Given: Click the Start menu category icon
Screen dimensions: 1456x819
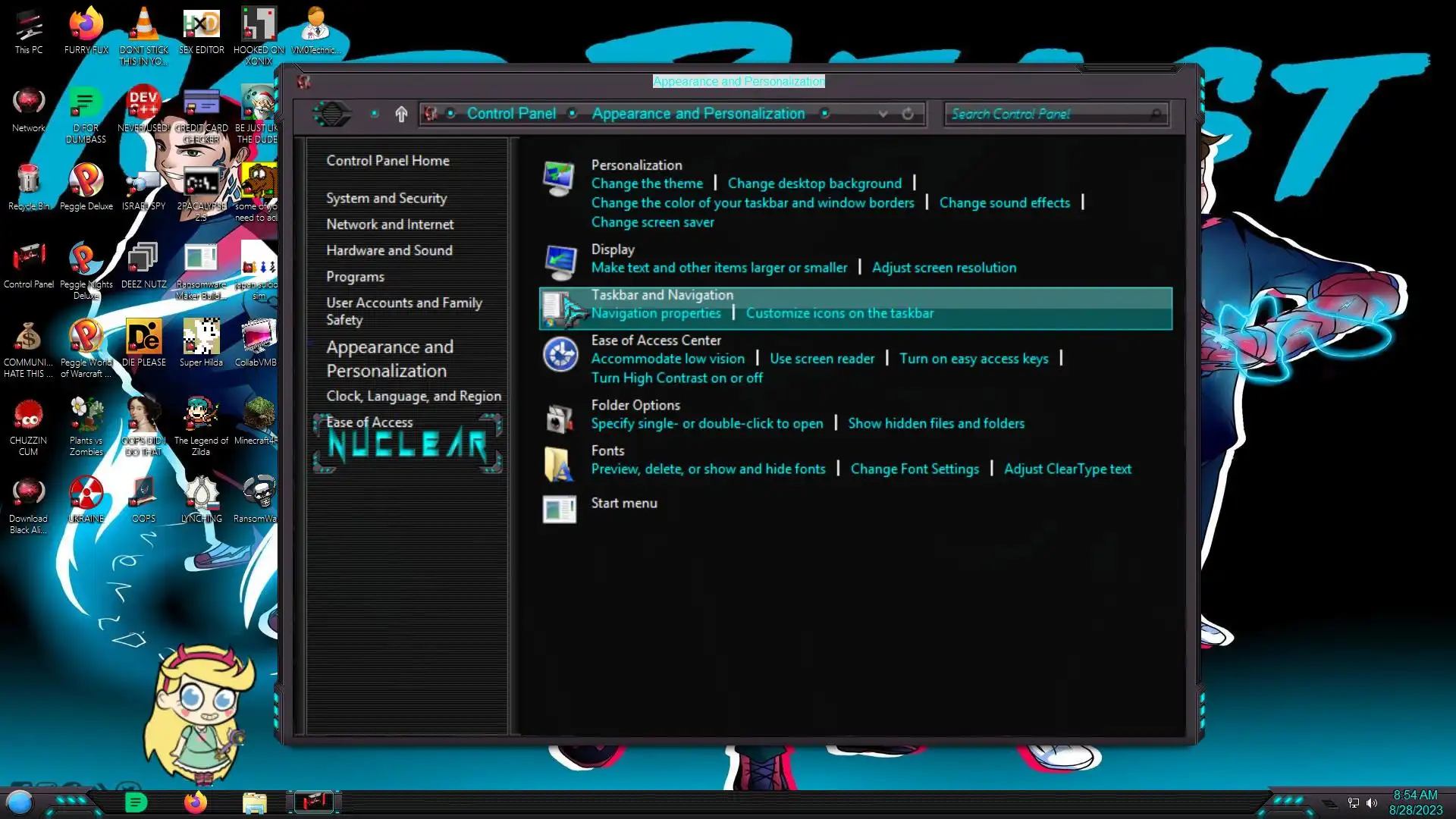Looking at the screenshot, I should click(560, 509).
